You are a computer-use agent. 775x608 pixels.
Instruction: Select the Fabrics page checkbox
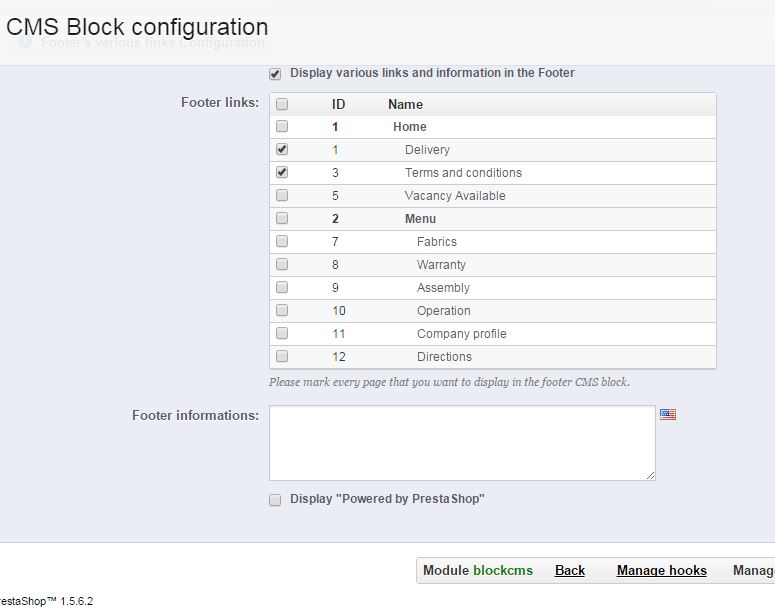point(282,242)
